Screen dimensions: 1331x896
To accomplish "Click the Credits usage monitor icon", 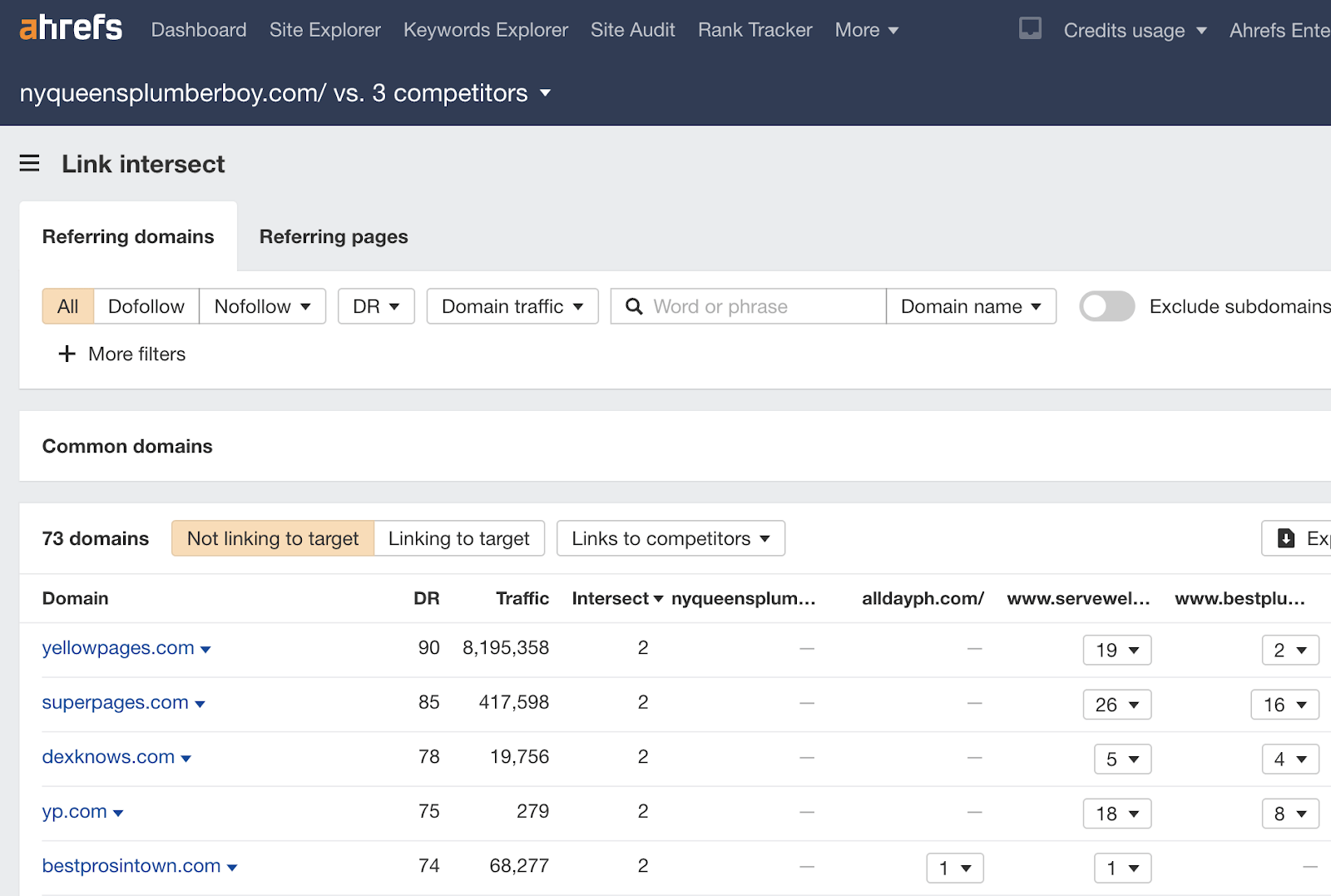I will click(x=1030, y=27).
